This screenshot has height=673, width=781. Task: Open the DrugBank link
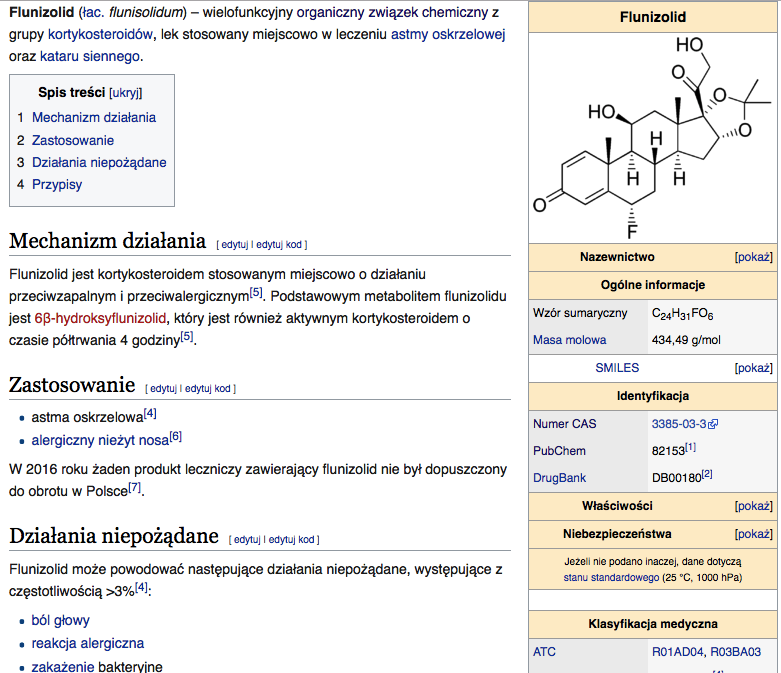point(559,478)
